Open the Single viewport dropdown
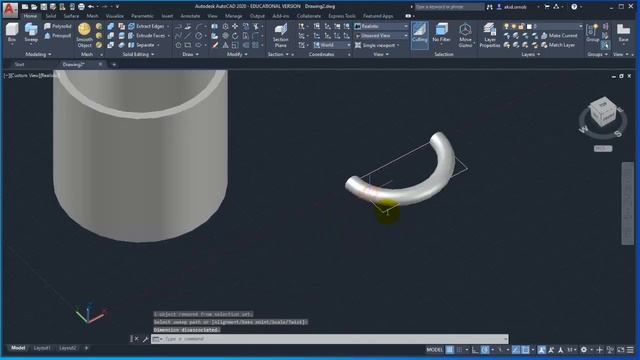Viewport: 640px width, 360px height. pyautogui.click(x=377, y=45)
